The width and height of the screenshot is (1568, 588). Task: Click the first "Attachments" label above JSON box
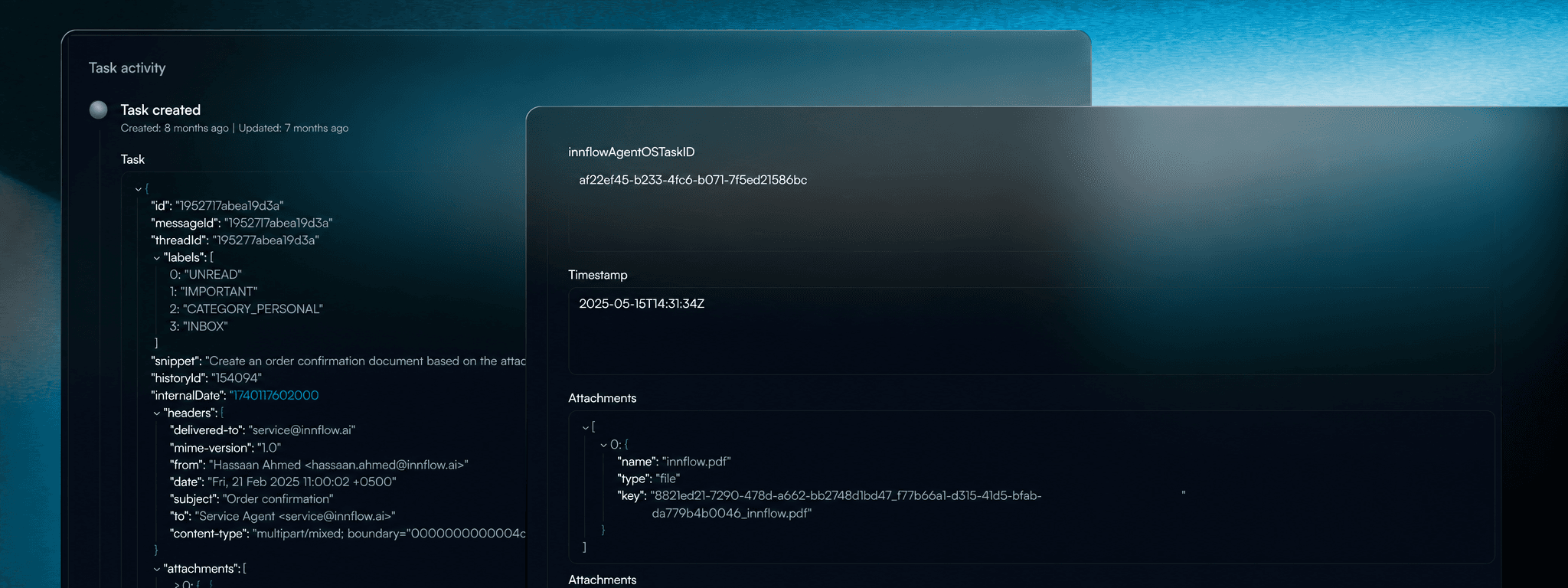click(603, 398)
